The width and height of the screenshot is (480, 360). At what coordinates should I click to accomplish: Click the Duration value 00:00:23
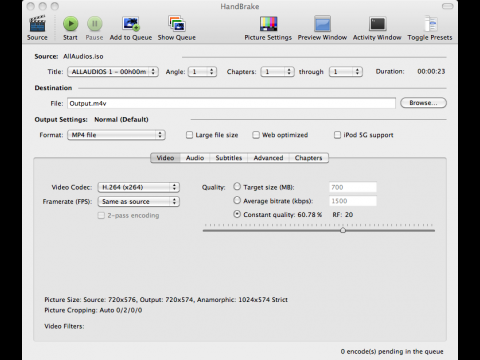click(x=431, y=71)
